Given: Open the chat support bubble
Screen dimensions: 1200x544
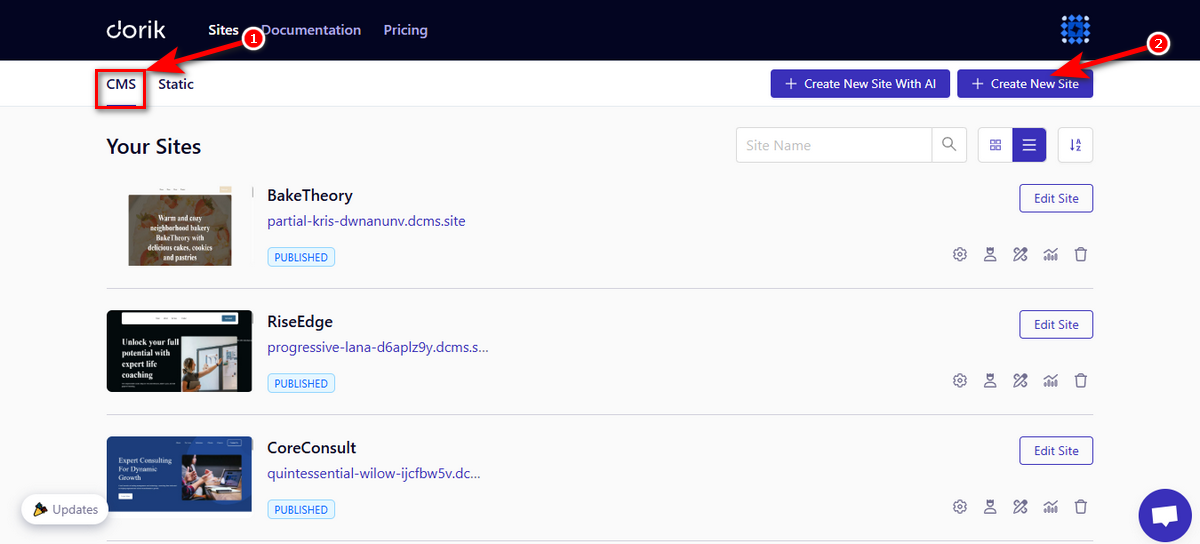Looking at the screenshot, I should 1165,516.
